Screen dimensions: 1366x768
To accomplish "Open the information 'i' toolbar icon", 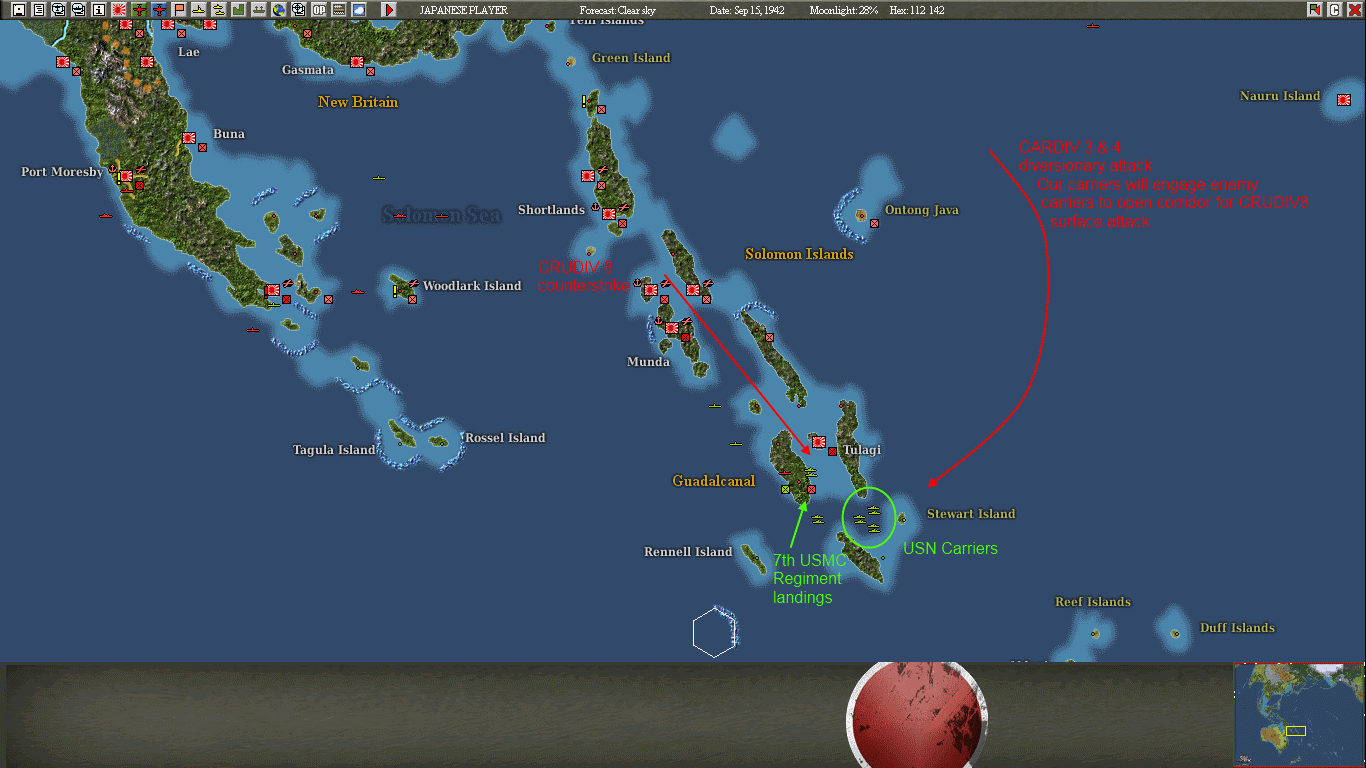I will (98, 10).
